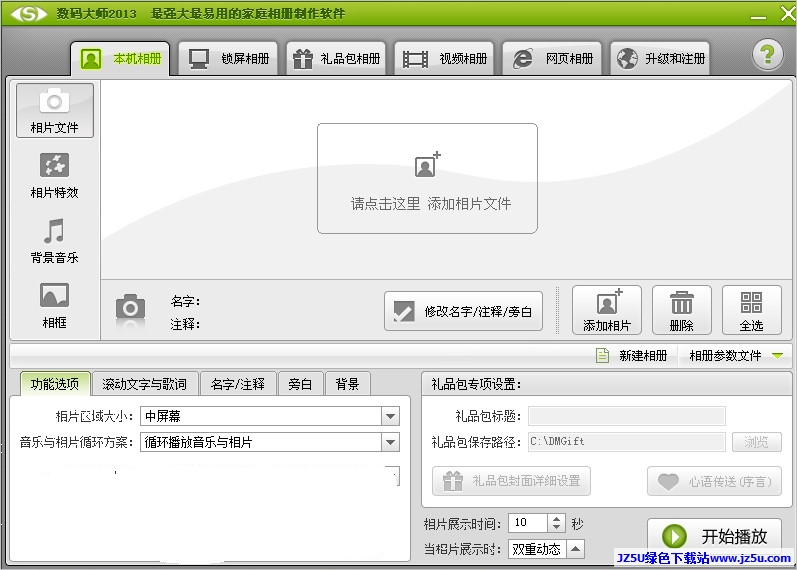Switch to the 锁屏相册 tab
The width and height of the screenshot is (797, 570).
[x=230, y=59]
